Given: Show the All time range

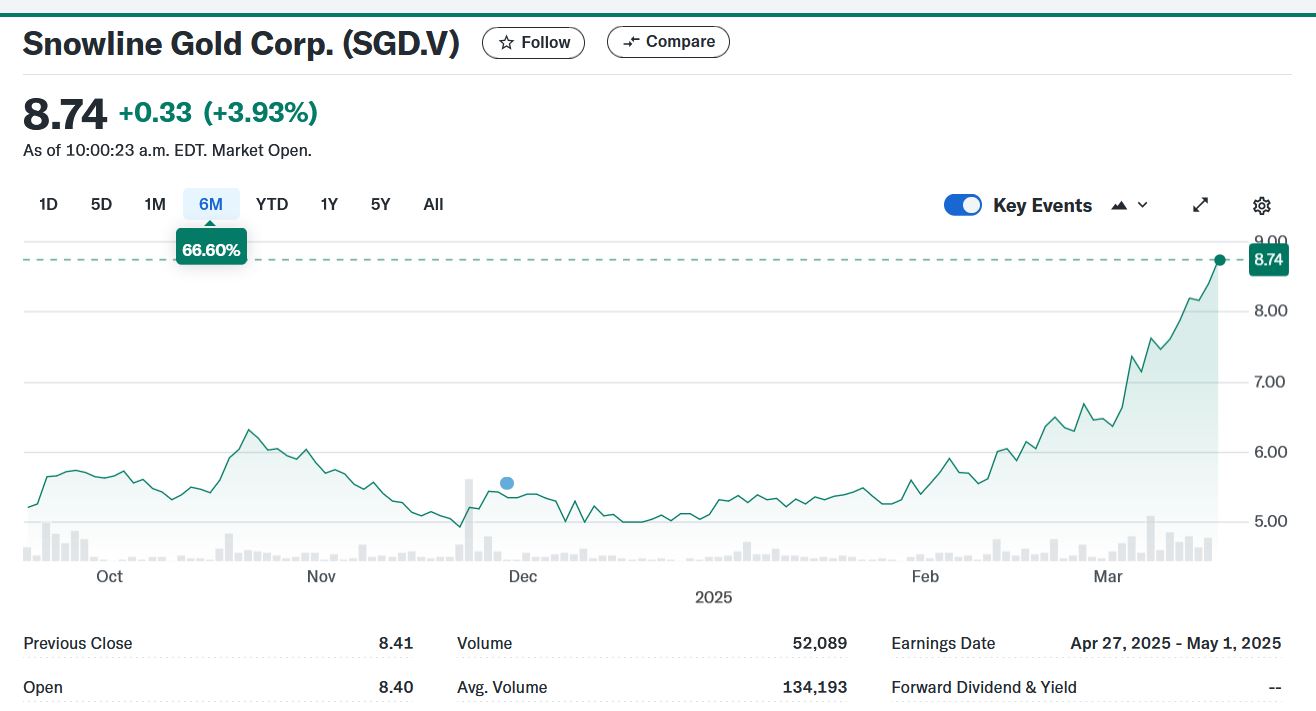Looking at the screenshot, I should coord(433,204).
